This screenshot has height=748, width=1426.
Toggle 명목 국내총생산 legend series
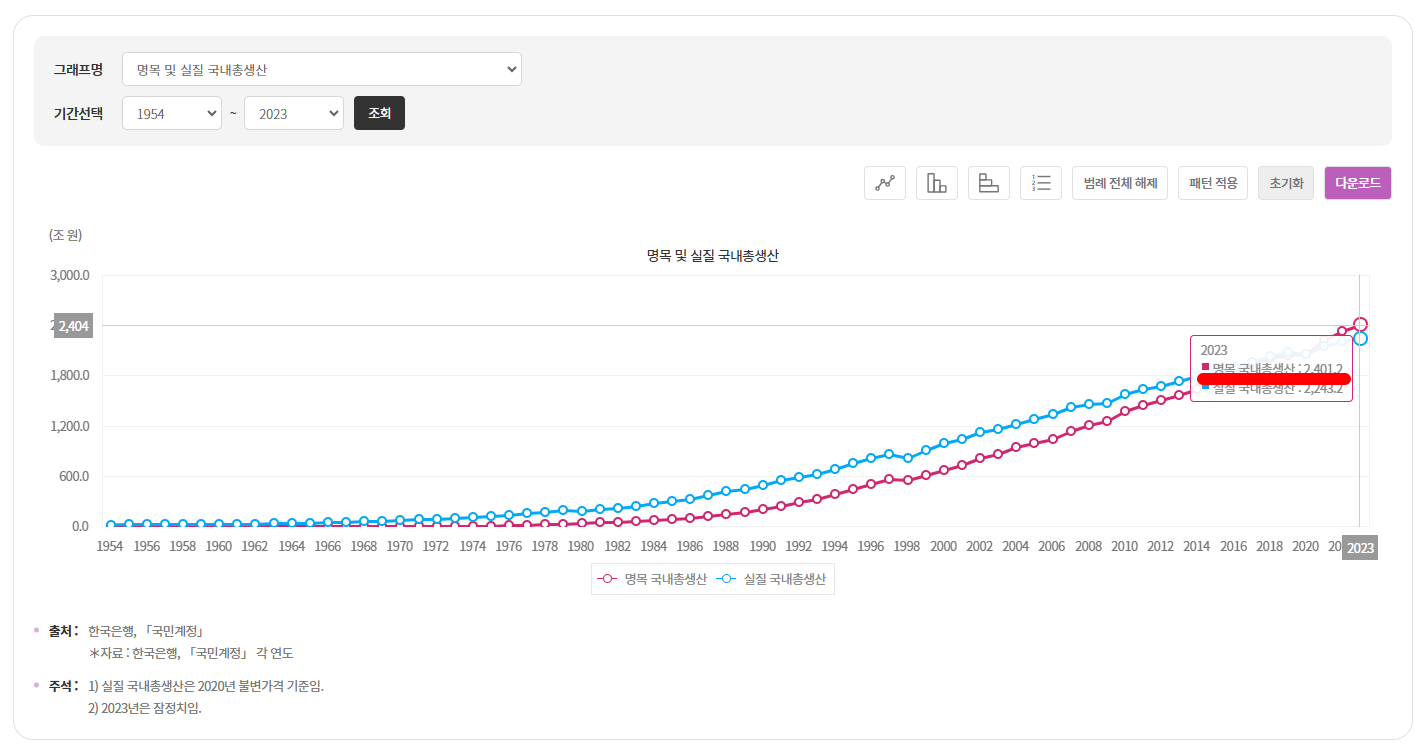(x=652, y=579)
